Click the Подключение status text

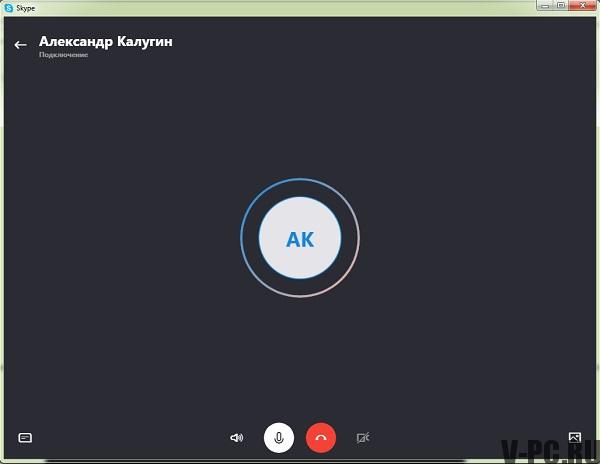[64, 55]
